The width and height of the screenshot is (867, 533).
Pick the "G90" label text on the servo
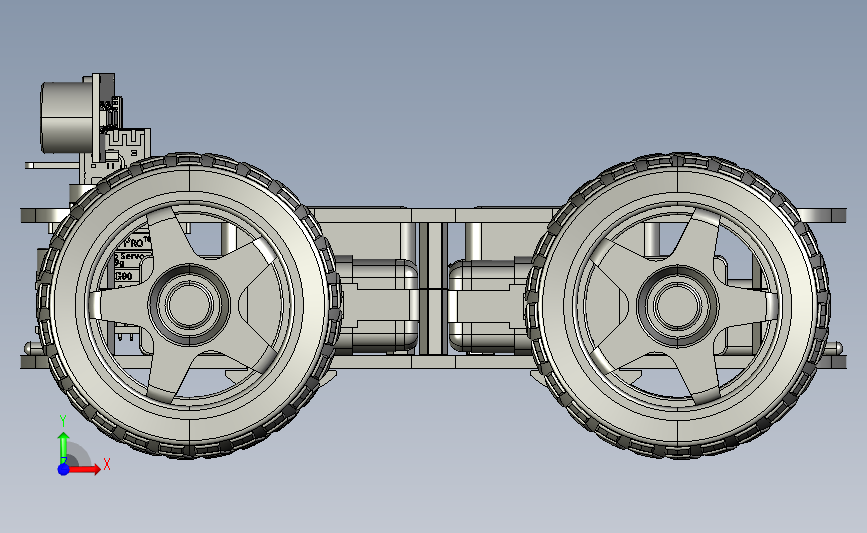(x=124, y=276)
